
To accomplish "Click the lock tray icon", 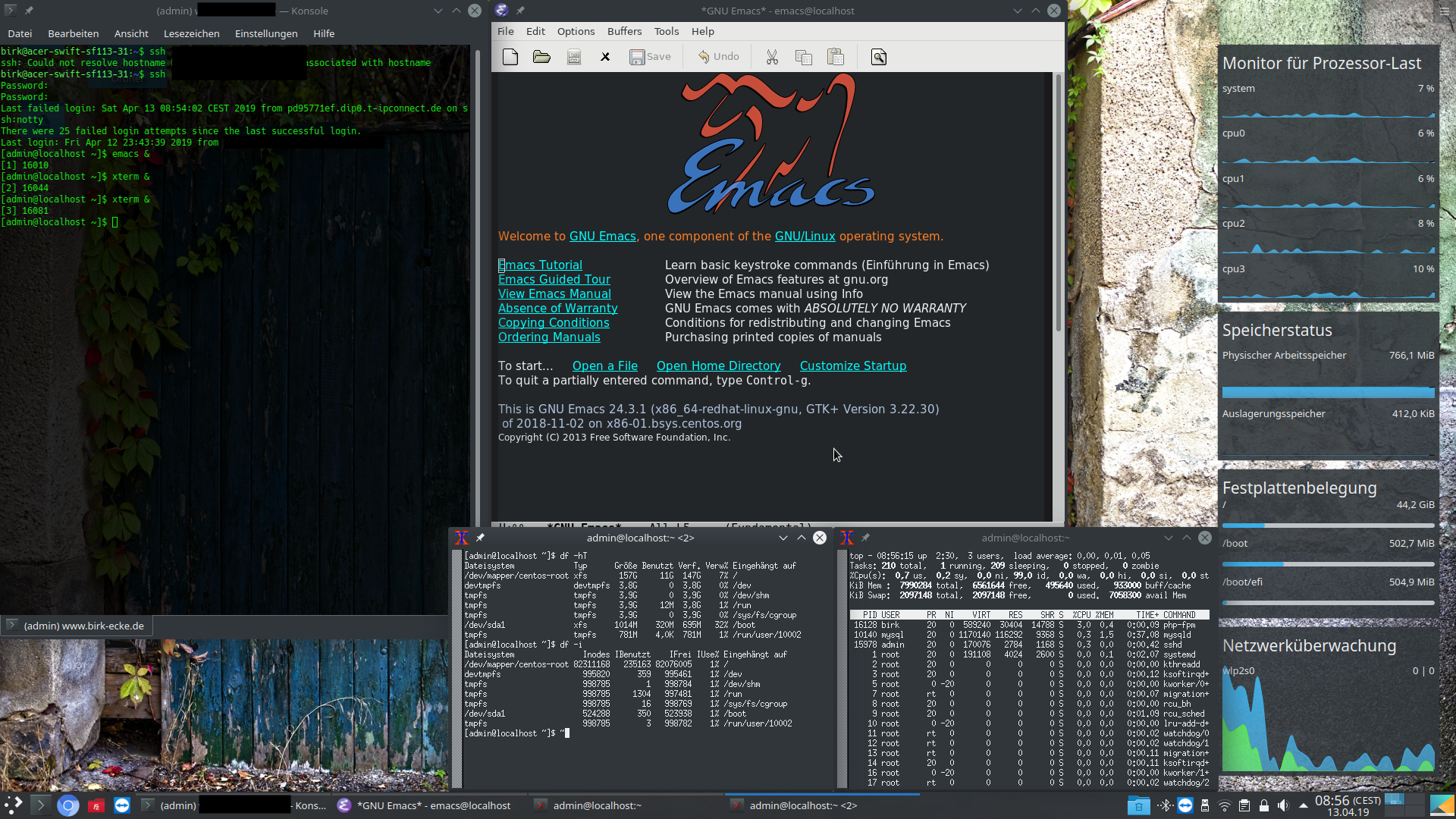I will click(1264, 805).
